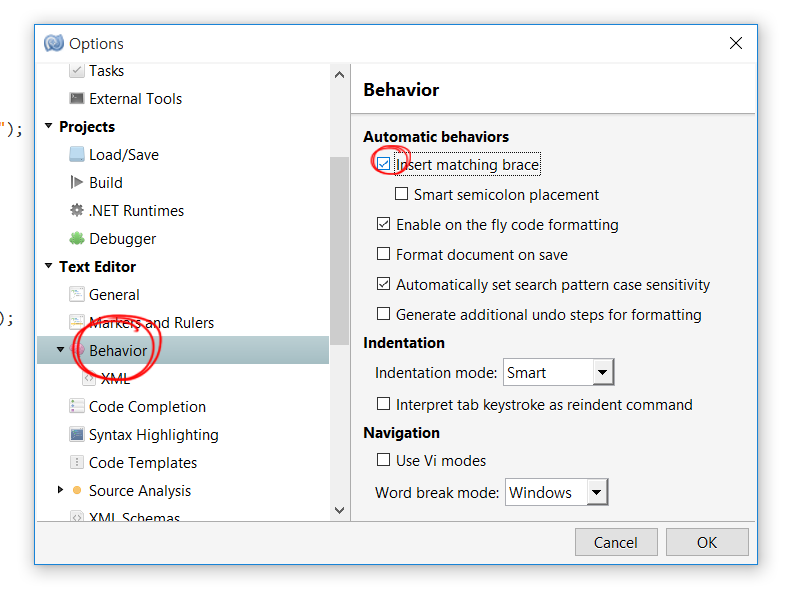Select Load/Save settings
Screen dimensions: 800x600
point(124,155)
